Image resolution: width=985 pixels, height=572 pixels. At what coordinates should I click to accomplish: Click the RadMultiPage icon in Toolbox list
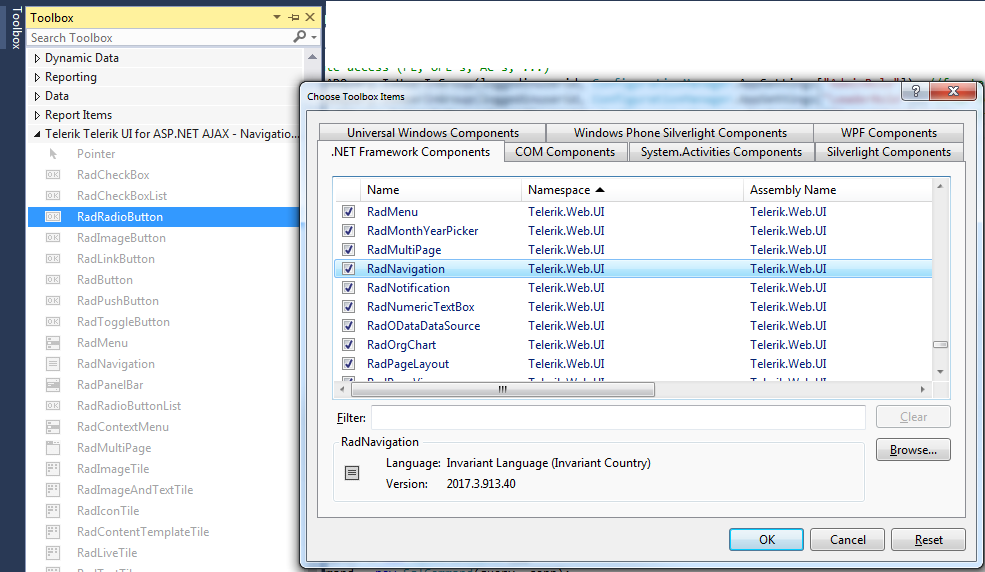pos(53,448)
